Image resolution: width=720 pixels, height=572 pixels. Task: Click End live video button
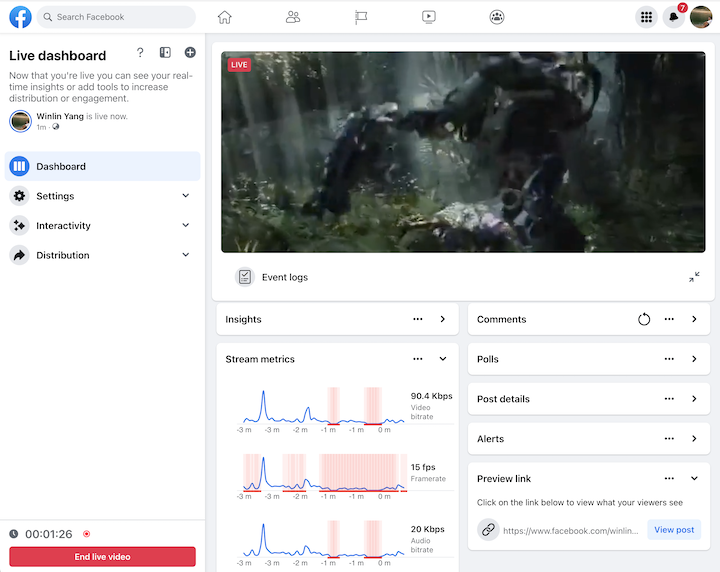pos(102,556)
